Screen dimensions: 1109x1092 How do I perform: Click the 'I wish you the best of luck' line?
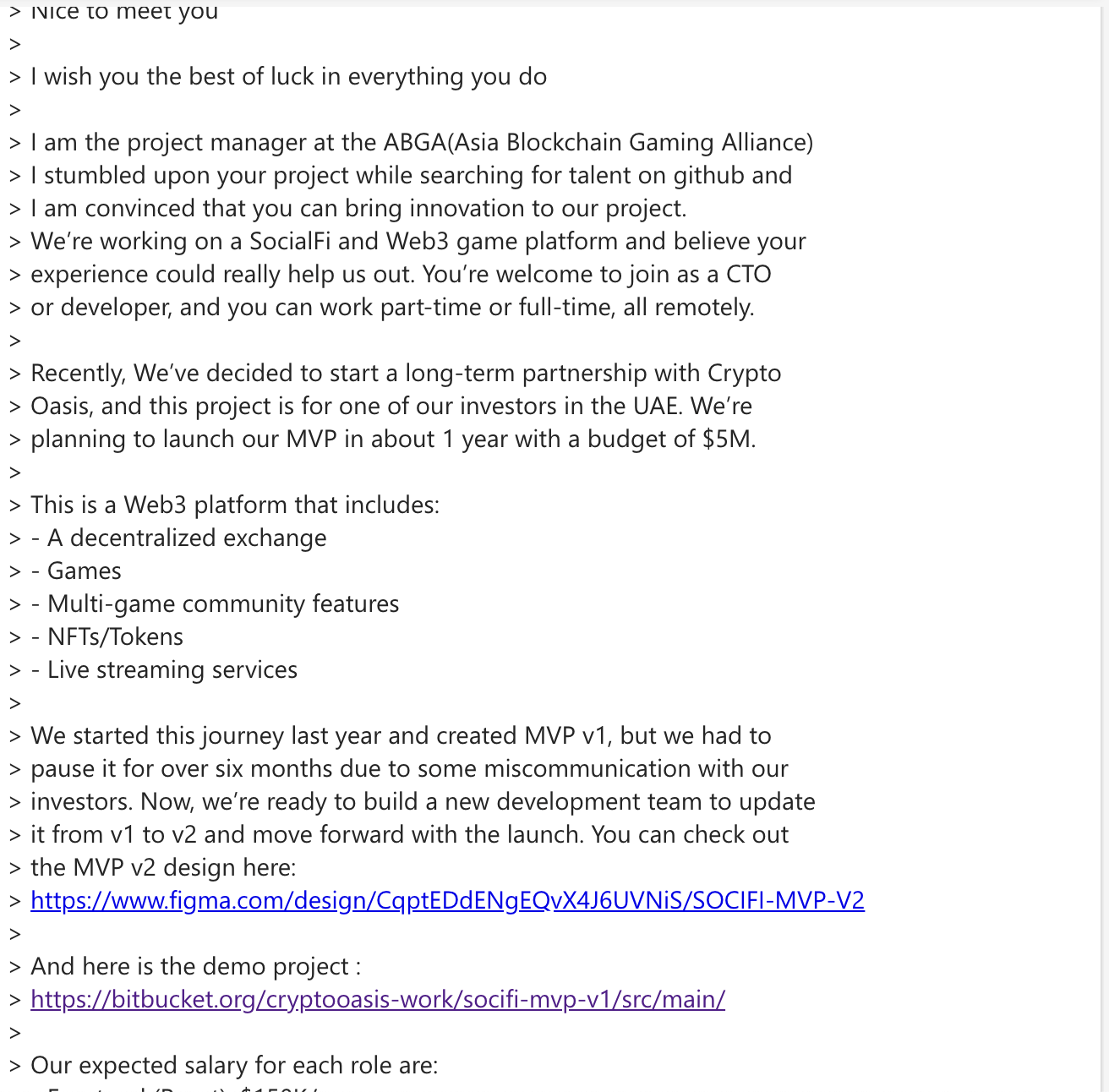pyautogui.click(x=288, y=76)
